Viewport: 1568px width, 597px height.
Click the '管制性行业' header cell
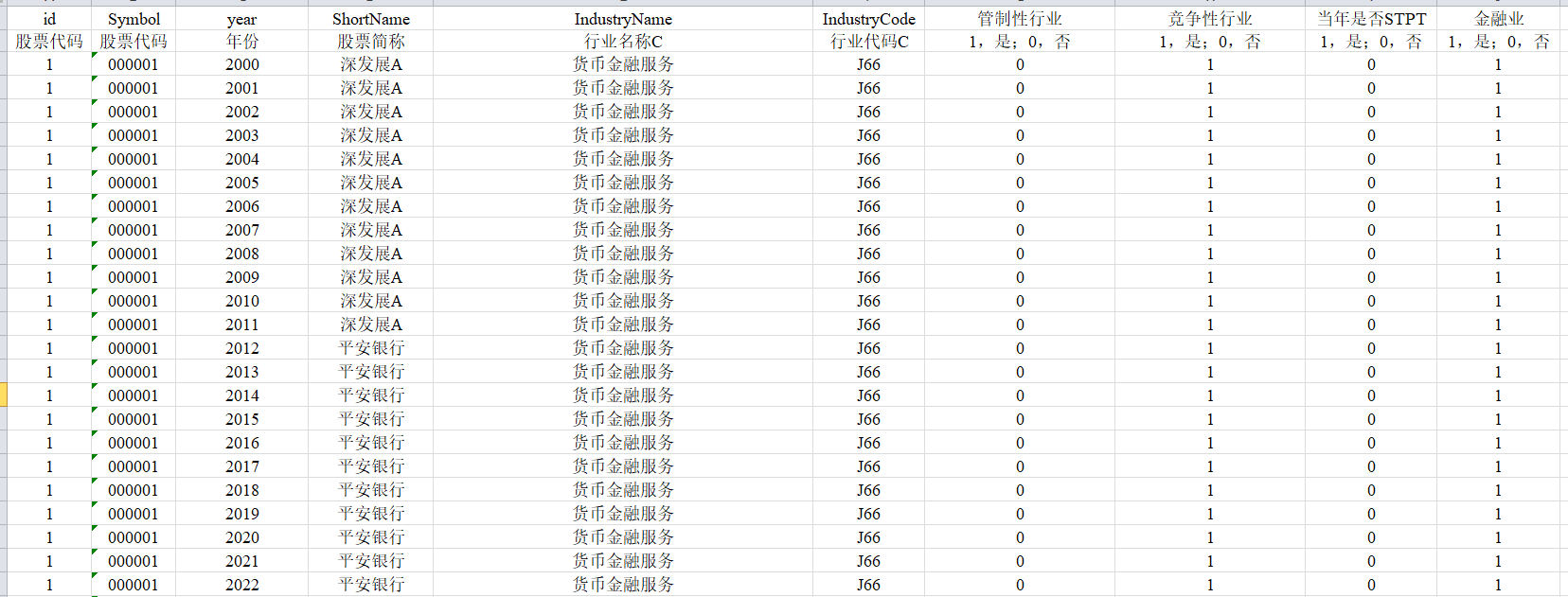(x=1020, y=18)
